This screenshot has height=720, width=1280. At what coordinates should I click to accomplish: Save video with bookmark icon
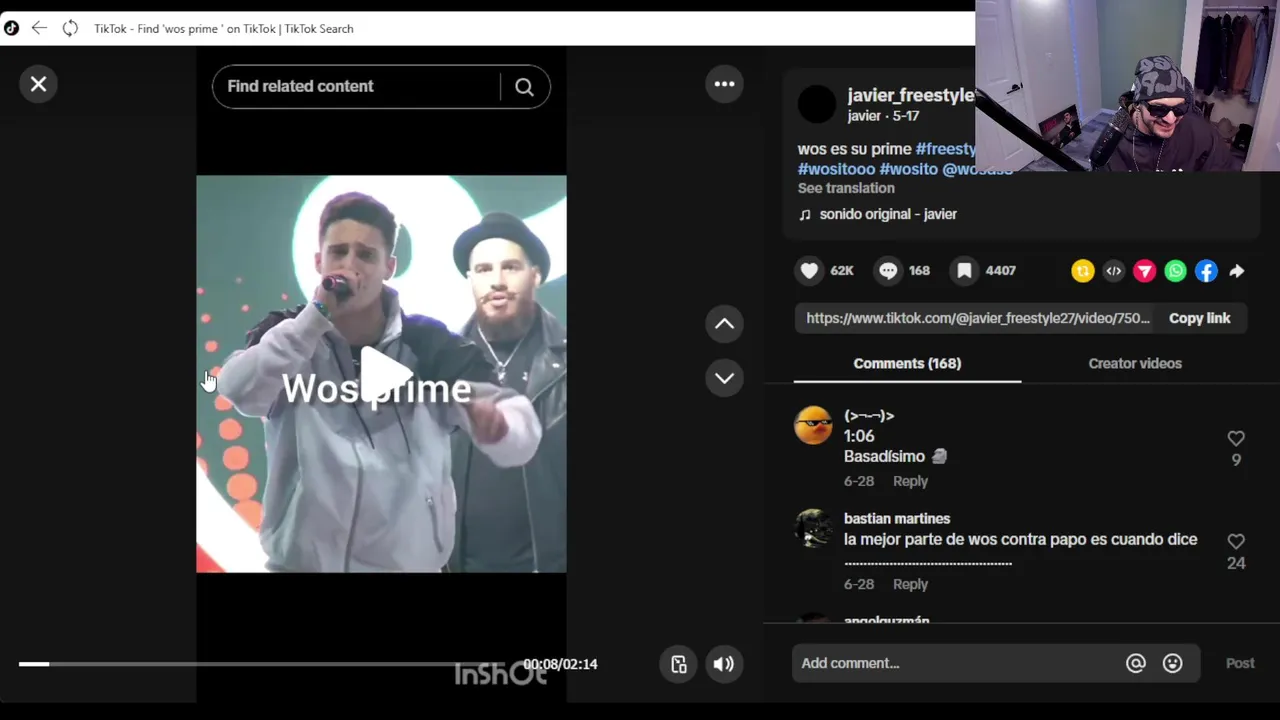(x=964, y=270)
